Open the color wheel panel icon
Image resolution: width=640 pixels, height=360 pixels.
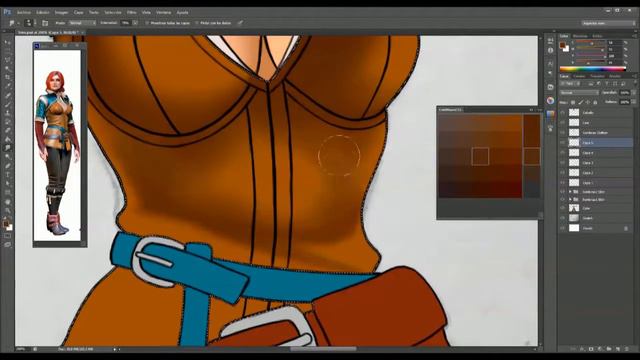[x=551, y=100]
